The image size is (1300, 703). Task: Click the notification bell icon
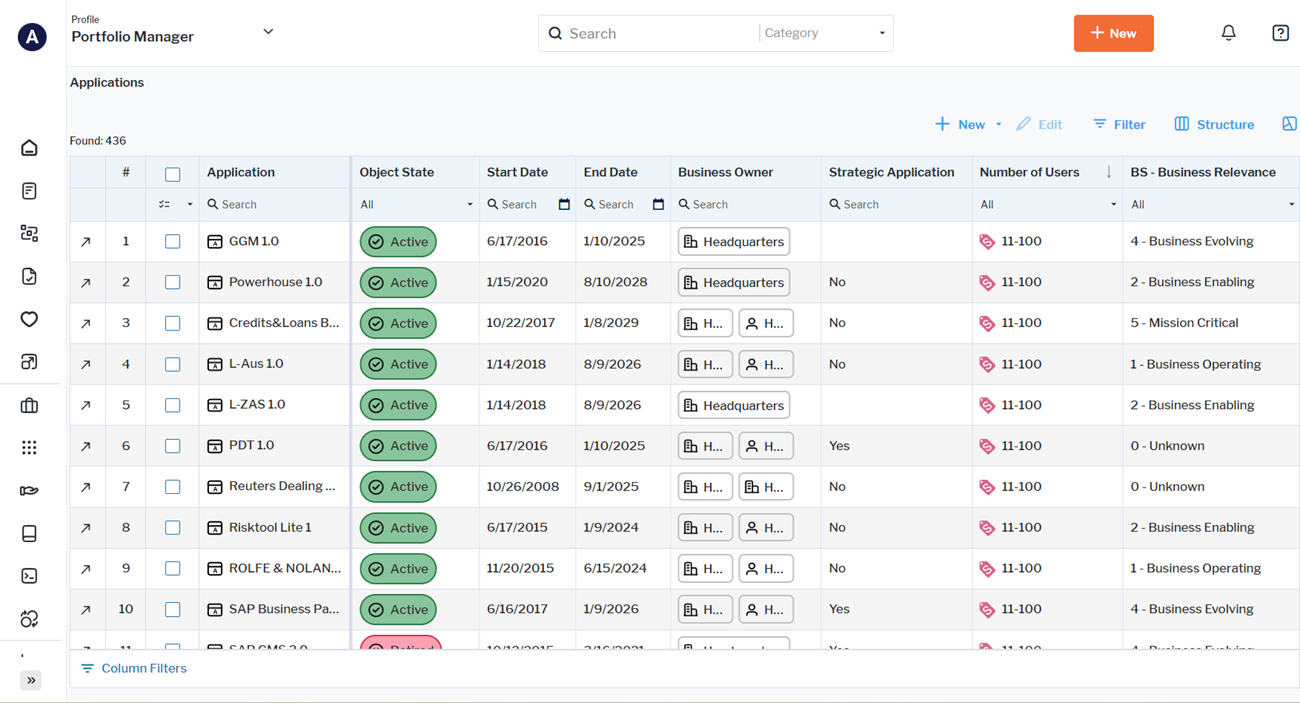[x=1228, y=33]
